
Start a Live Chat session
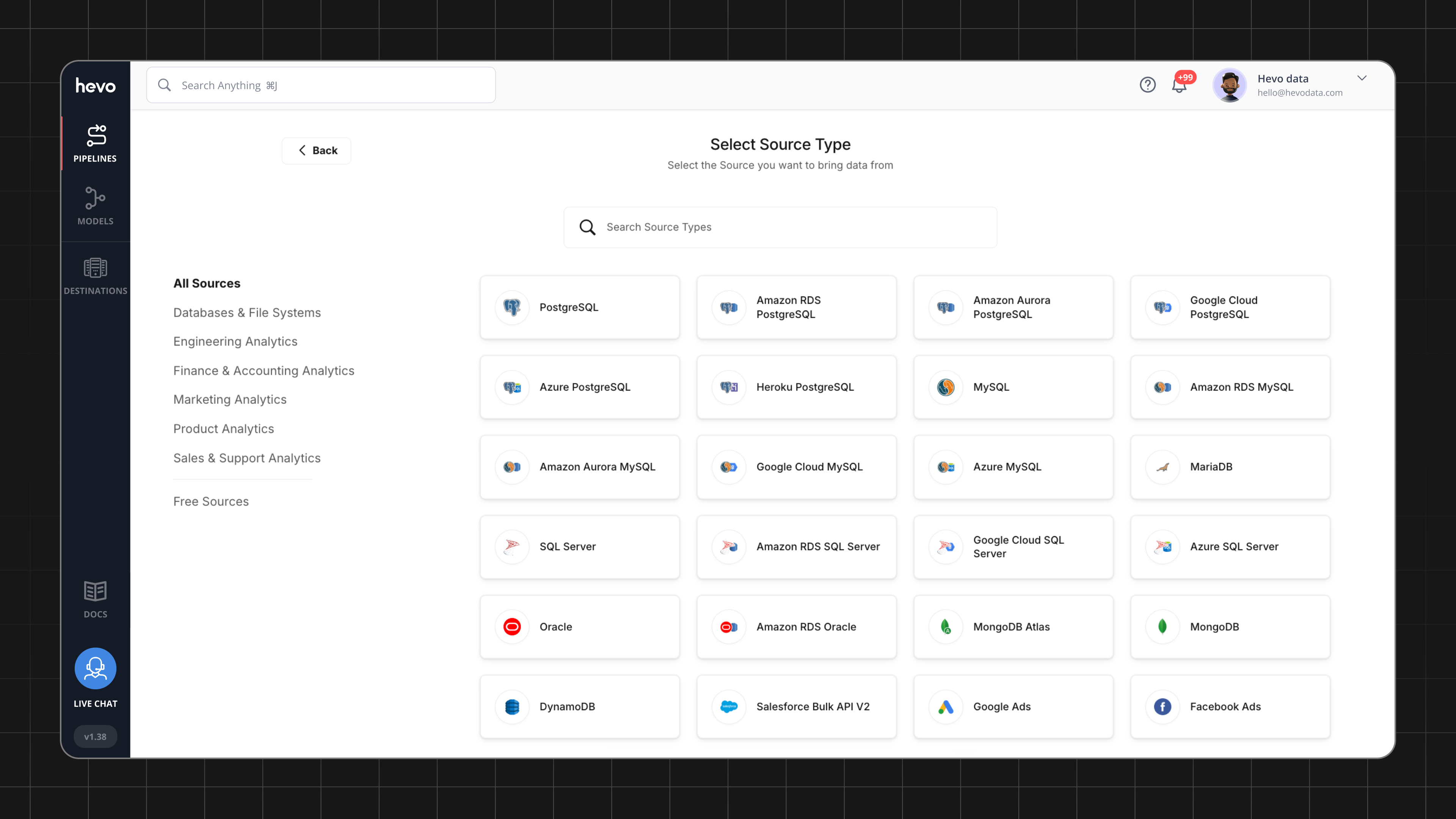(x=96, y=677)
